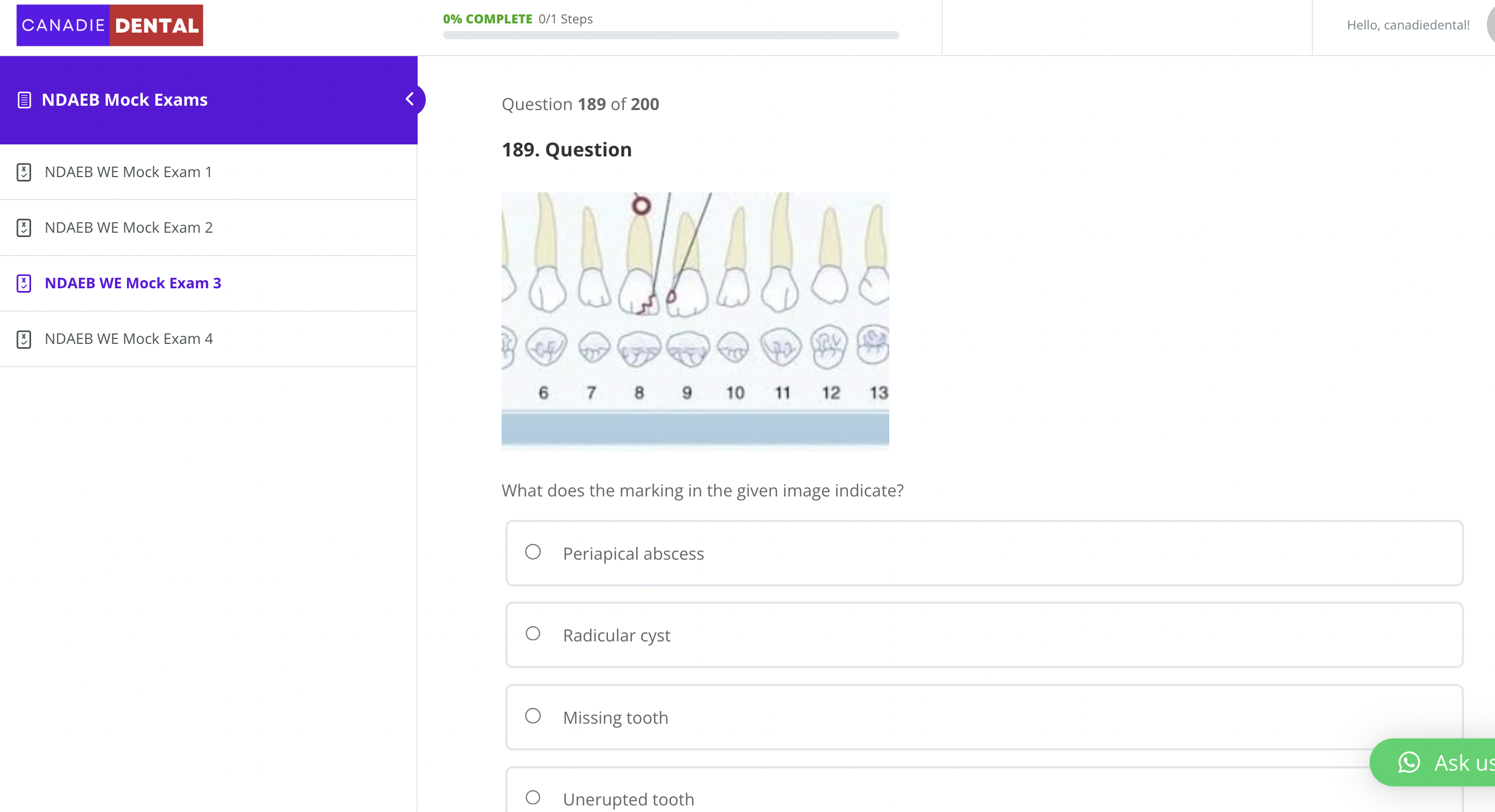The height and width of the screenshot is (812, 1495).
Task: Collapse the sidebar with the chevron arrow
Action: click(411, 99)
